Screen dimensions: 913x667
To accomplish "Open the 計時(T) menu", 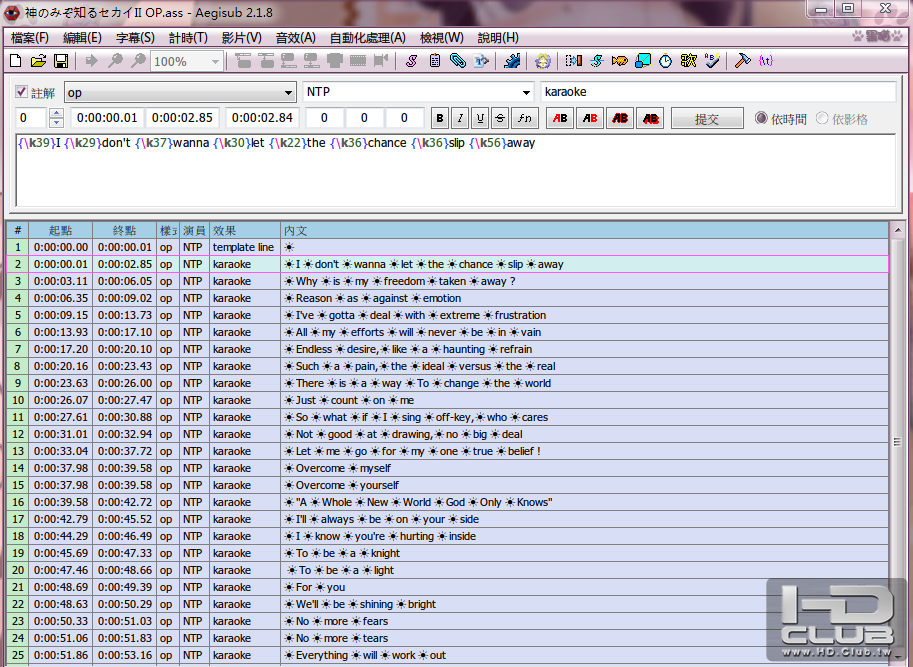I will point(188,38).
